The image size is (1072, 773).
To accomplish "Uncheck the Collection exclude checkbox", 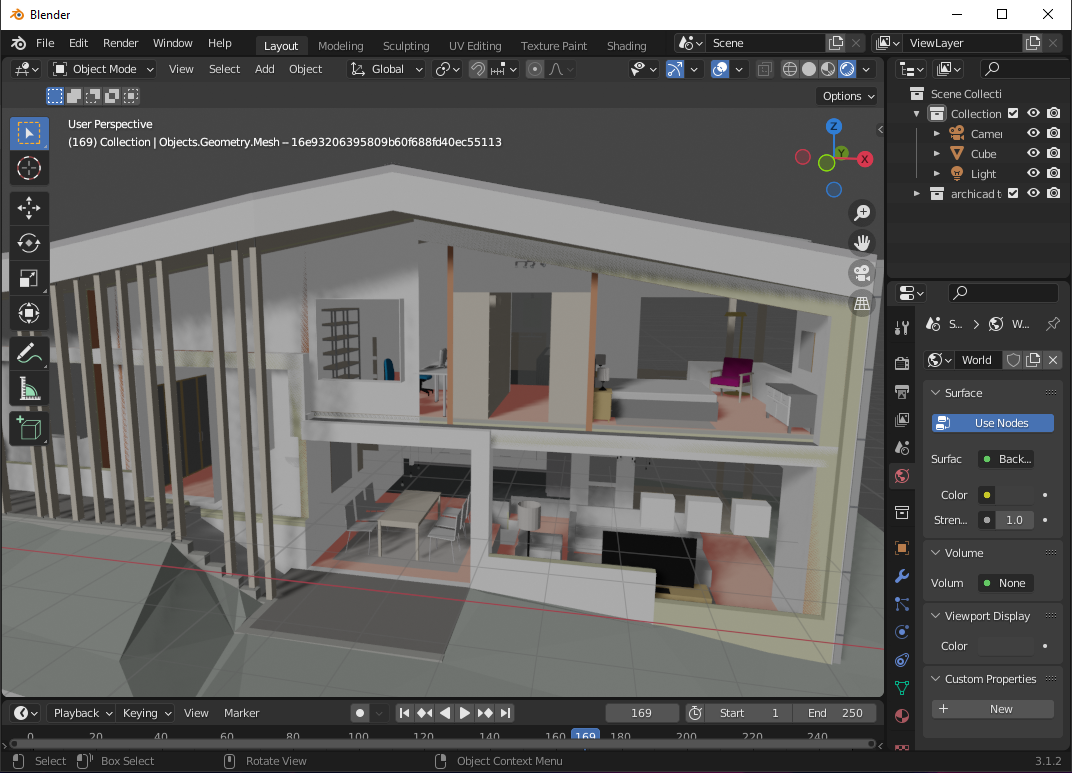I will pyautogui.click(x=1013, y=113).
